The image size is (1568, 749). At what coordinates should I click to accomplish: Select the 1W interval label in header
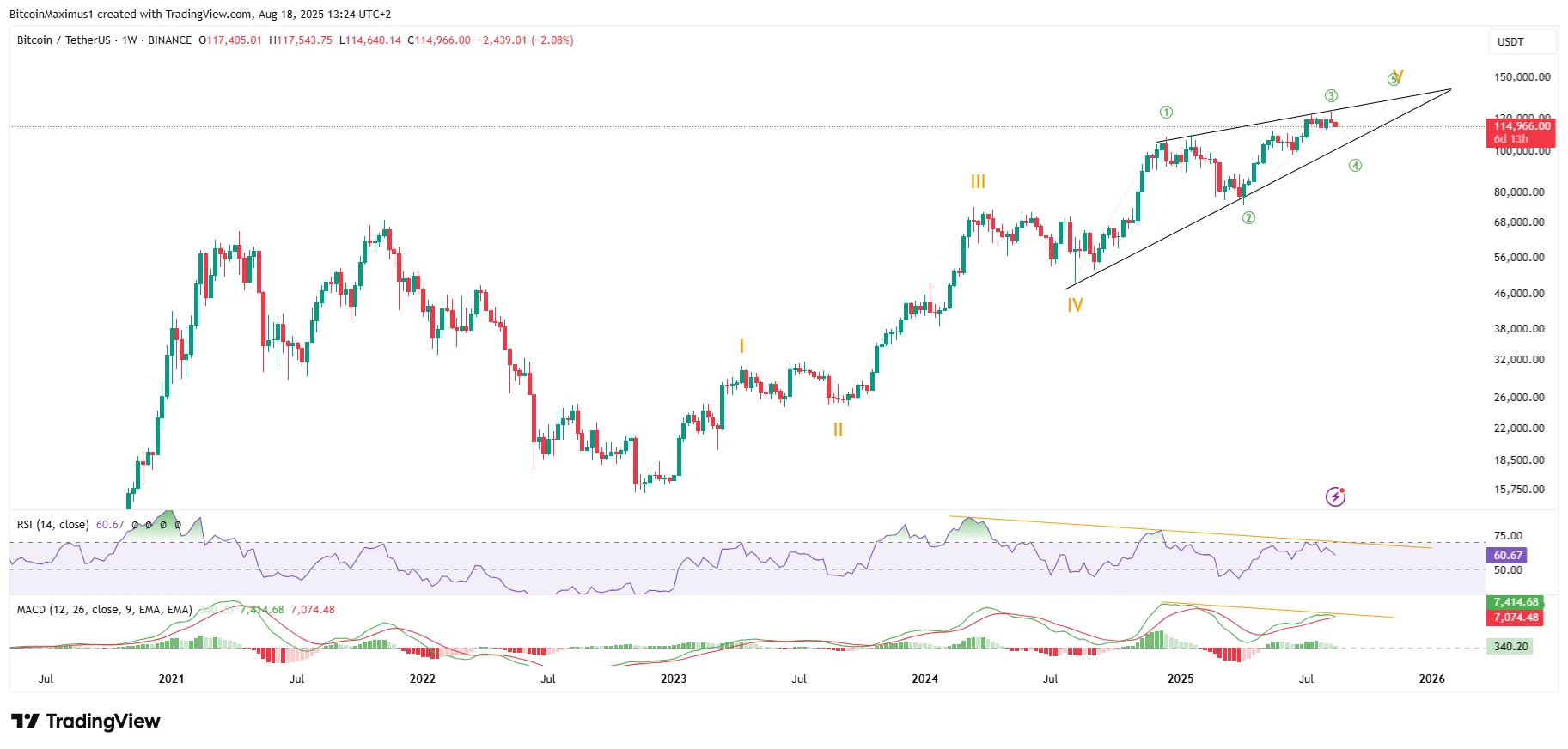pyautogui.click(x=130, y=40)
